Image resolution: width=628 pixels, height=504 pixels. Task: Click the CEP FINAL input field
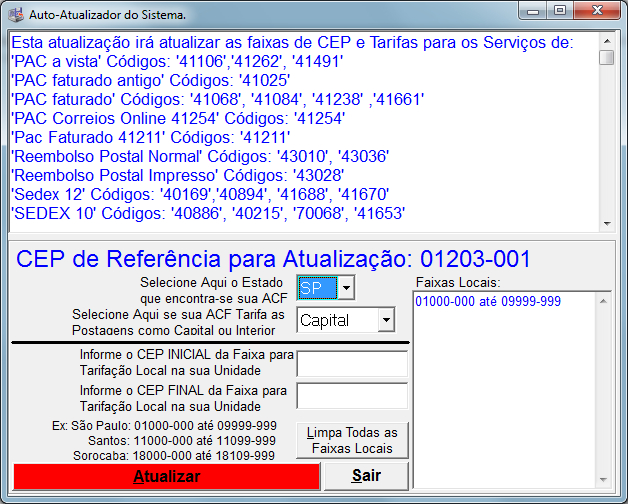352,396
